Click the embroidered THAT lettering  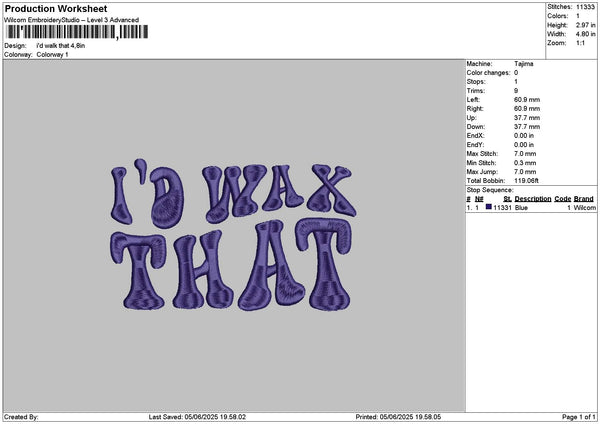coord(231,264)
